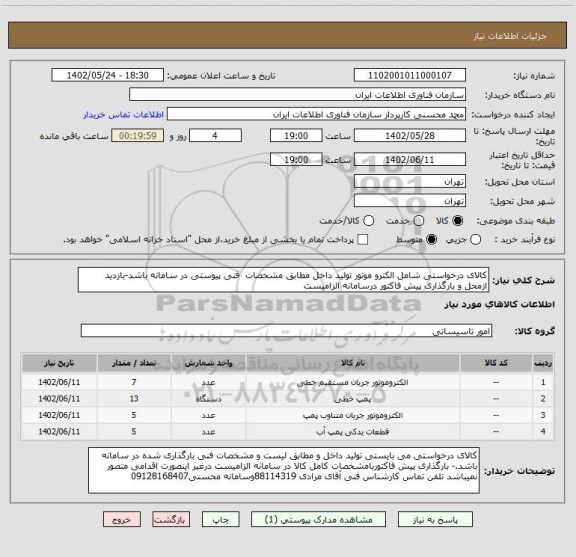Image resolution: width=576 pixels, height=557 pixels.
Task: Click unit دستگاه in row 2
Action: click(208, 399)
